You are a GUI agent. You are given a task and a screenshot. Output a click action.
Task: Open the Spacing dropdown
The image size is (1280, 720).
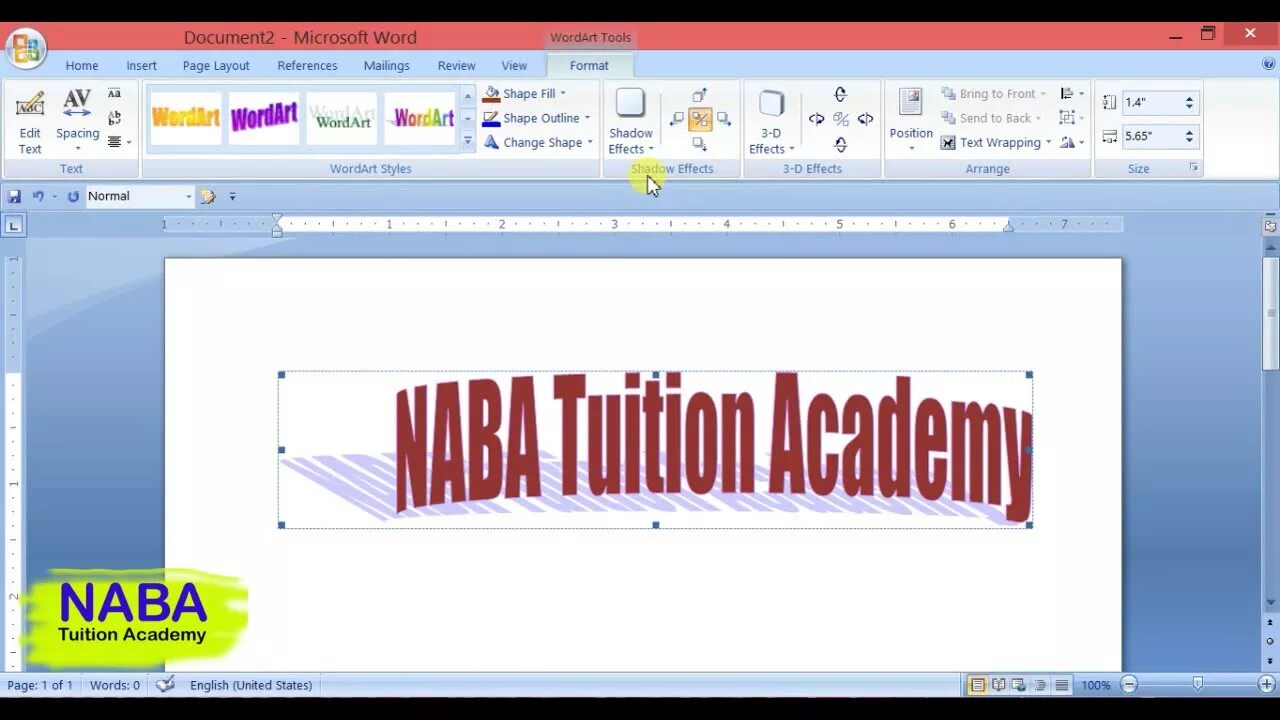click(77, 122)
